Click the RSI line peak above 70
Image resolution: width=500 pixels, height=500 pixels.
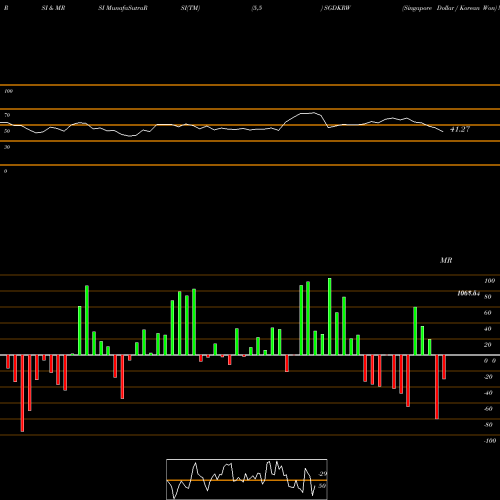313,113
